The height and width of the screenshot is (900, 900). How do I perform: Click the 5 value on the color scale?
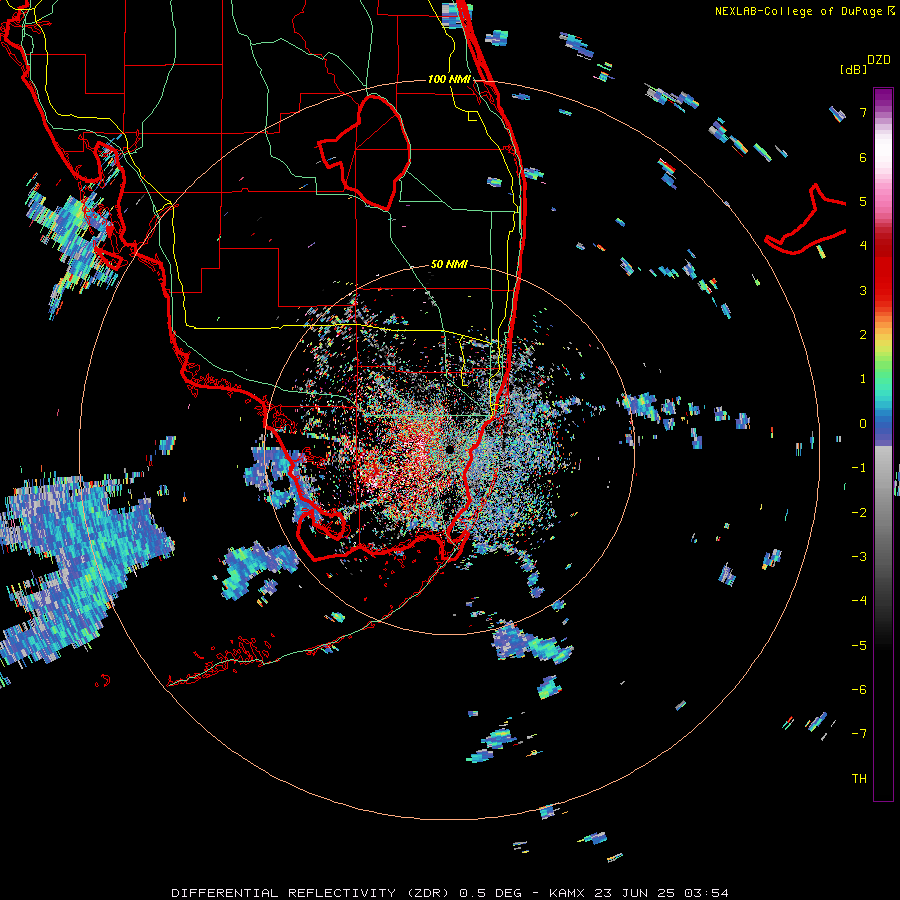(x=863, y=201)
